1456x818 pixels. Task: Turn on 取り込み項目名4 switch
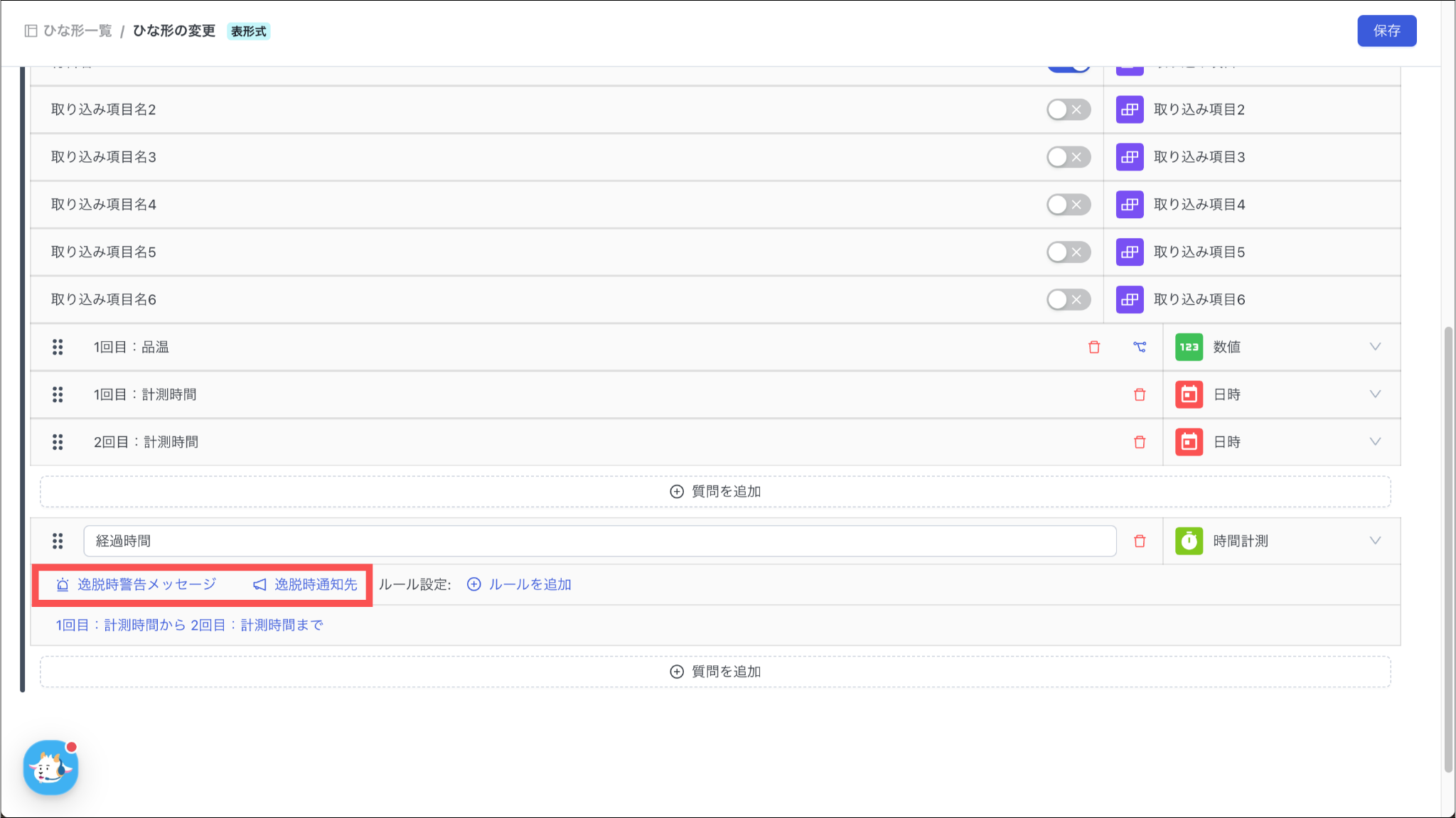[x=1068, y=205]
